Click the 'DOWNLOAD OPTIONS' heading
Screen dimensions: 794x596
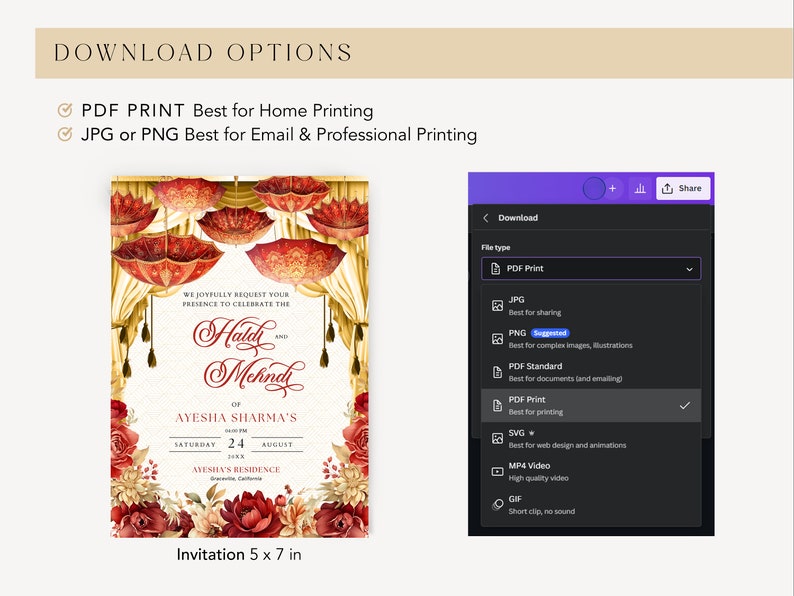203,53
